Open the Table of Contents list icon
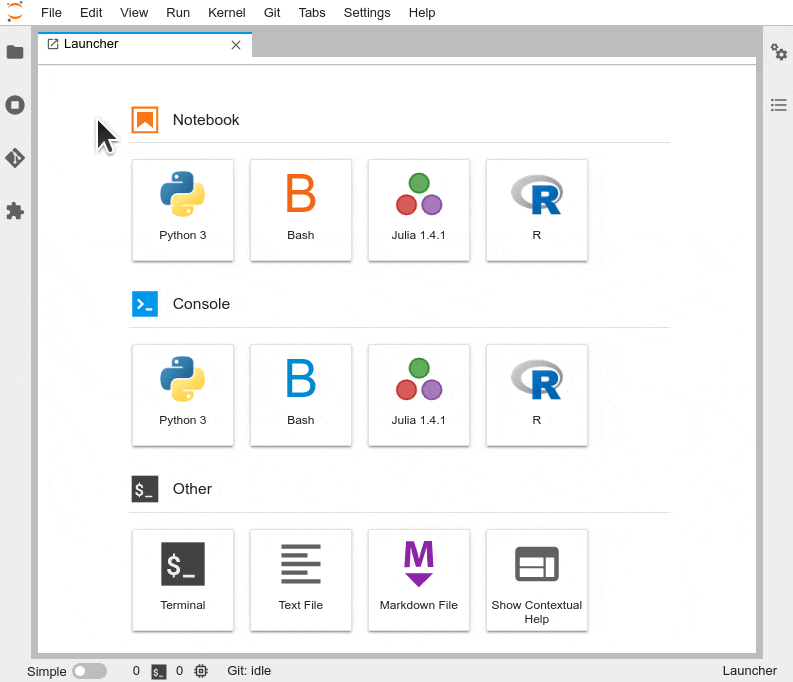Image resolution: width=793 pixels, height=682 pixels. click(778, 105)
